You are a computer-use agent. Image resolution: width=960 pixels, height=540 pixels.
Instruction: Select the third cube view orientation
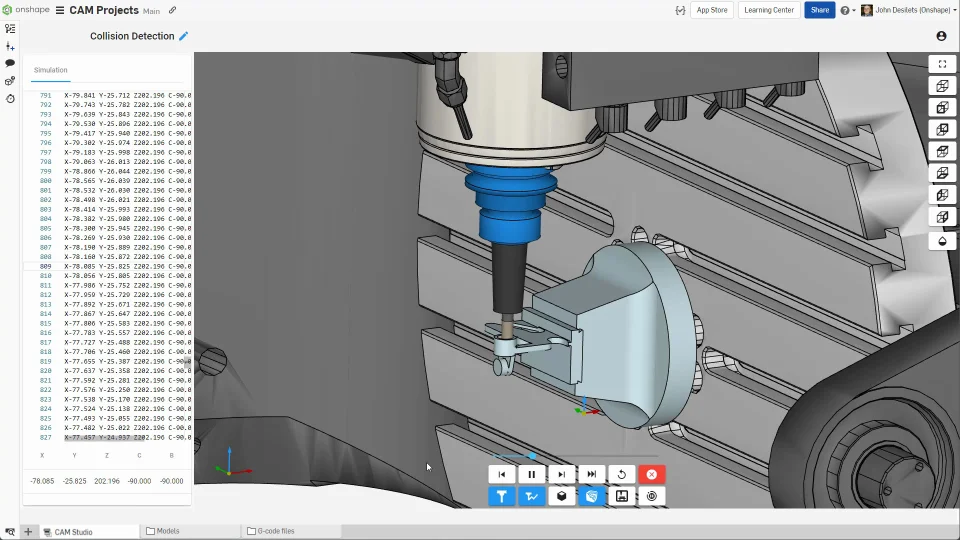point(942,130)
